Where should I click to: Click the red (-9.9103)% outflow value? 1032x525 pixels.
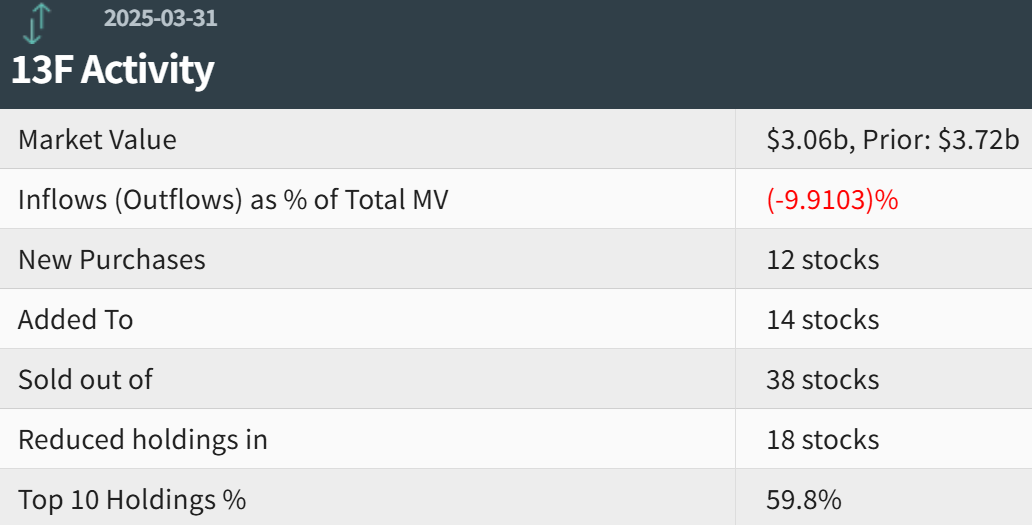pyautogui.click(x=832, y=200)
